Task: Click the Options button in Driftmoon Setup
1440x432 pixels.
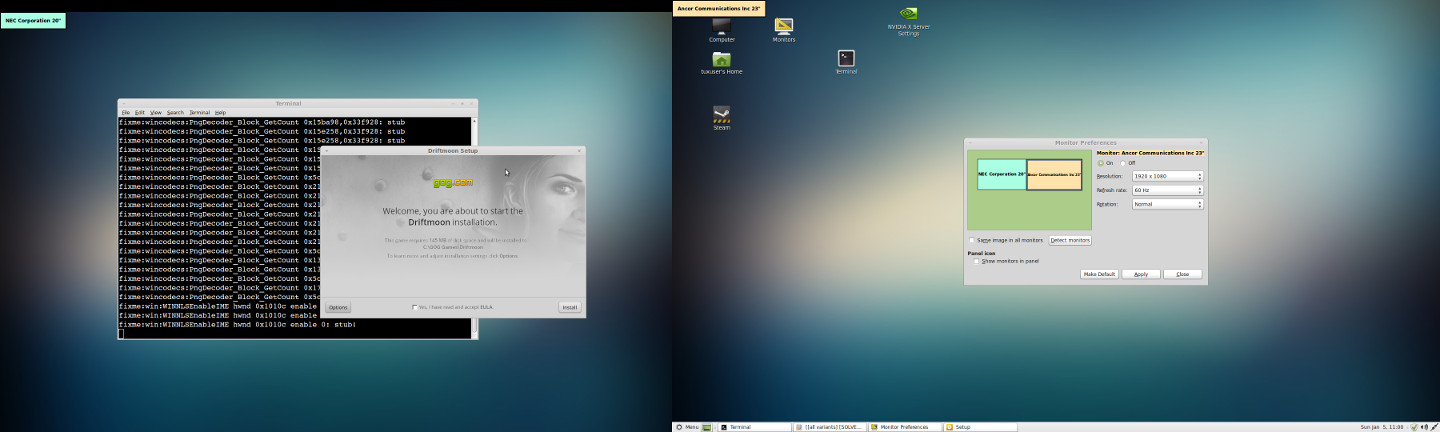Action: 338,307
